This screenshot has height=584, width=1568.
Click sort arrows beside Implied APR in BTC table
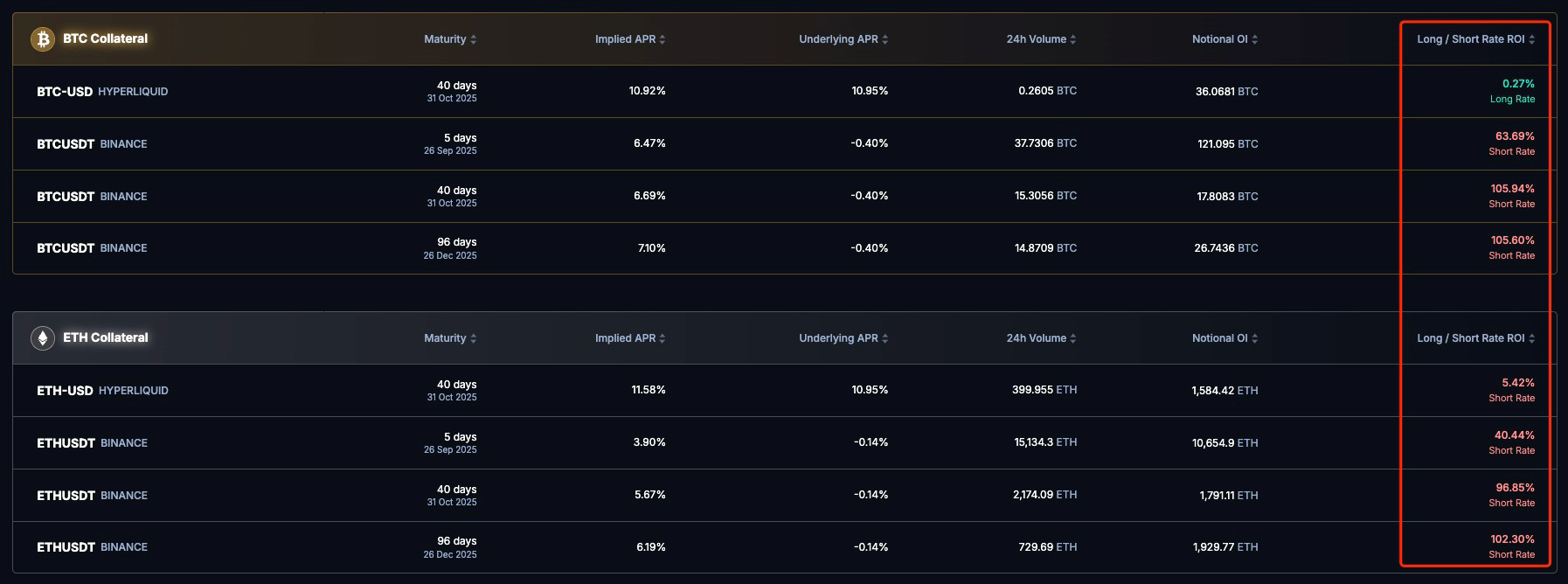click(x=663, y=39)
